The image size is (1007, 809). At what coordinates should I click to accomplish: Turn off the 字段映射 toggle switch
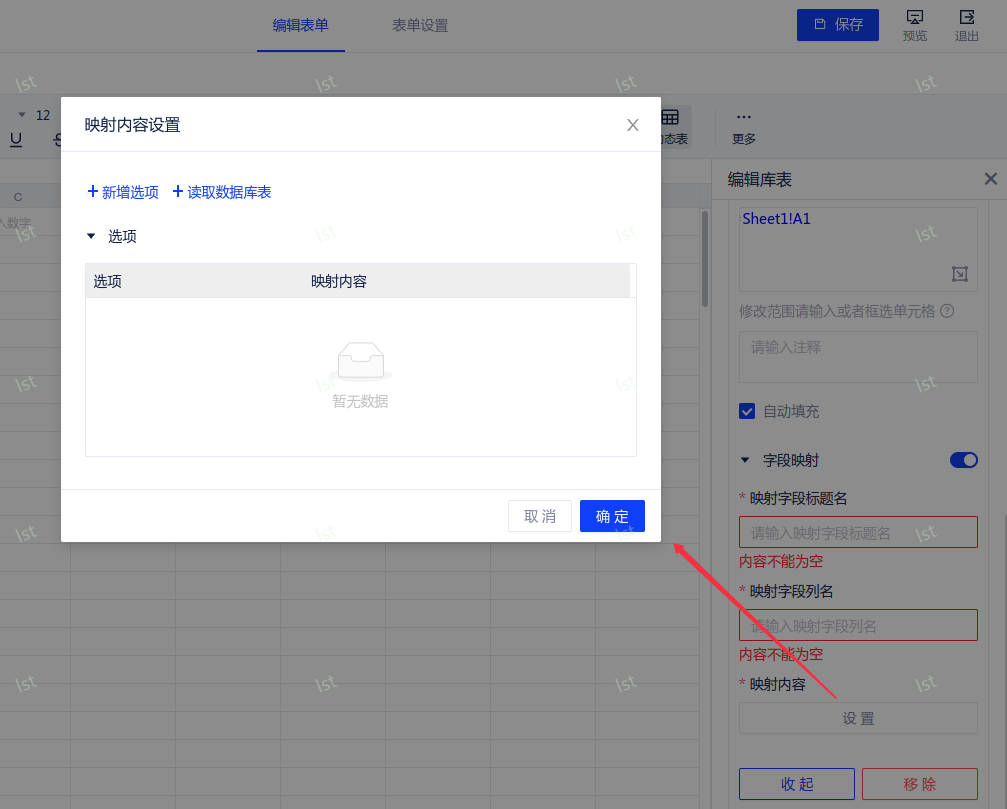click(963, 460)
